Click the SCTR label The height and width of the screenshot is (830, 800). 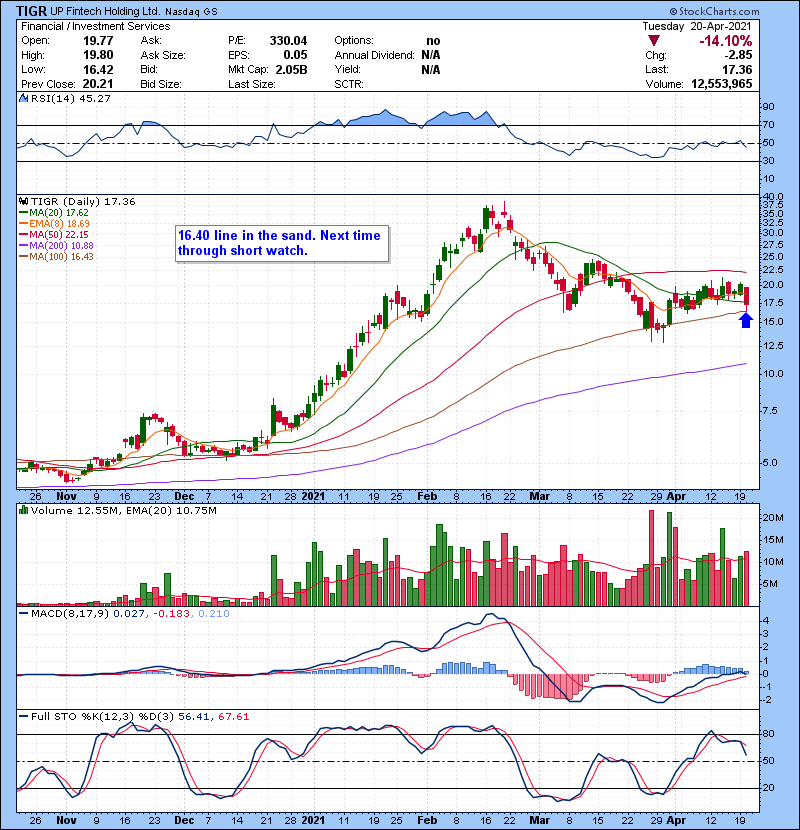pos(349,84)
